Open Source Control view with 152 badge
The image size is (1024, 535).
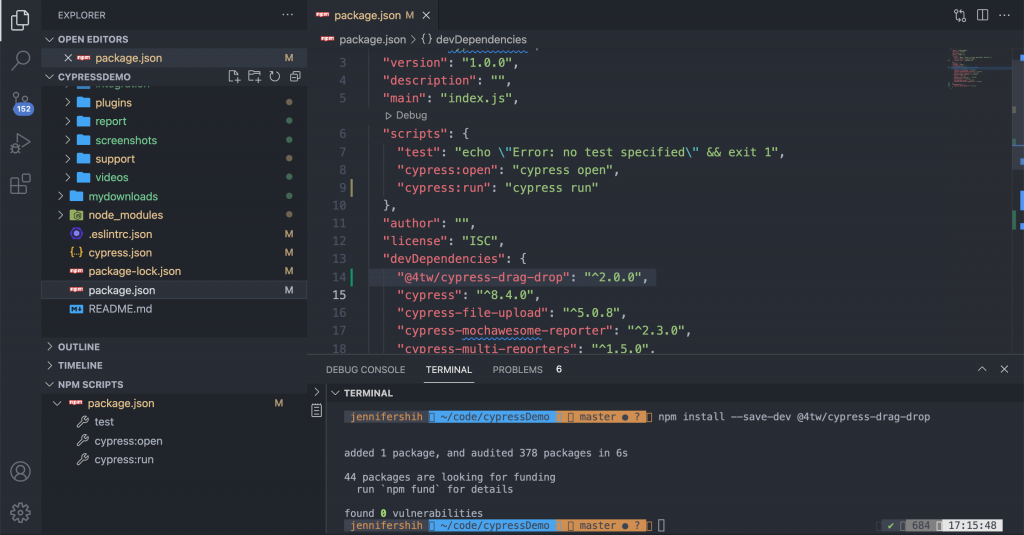21,103
